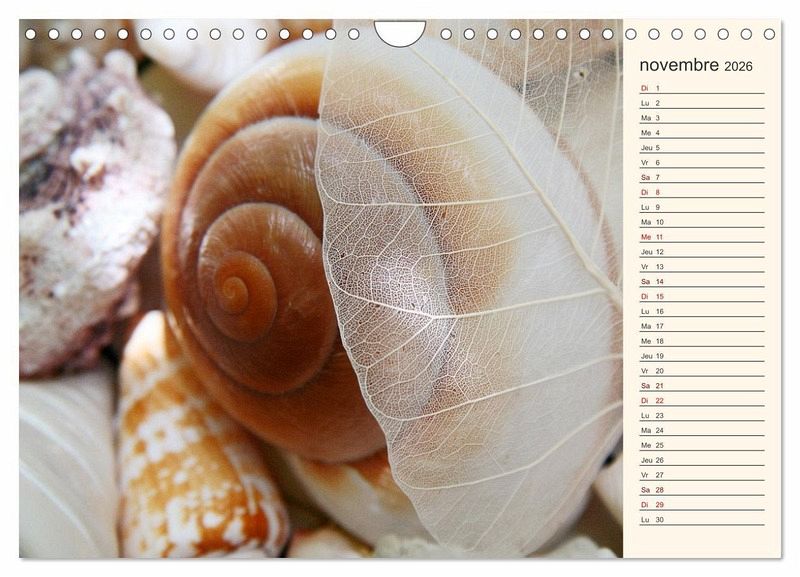Click the semicircular hanging hole at the top
The image size is (800, 577).
(400, 32)
